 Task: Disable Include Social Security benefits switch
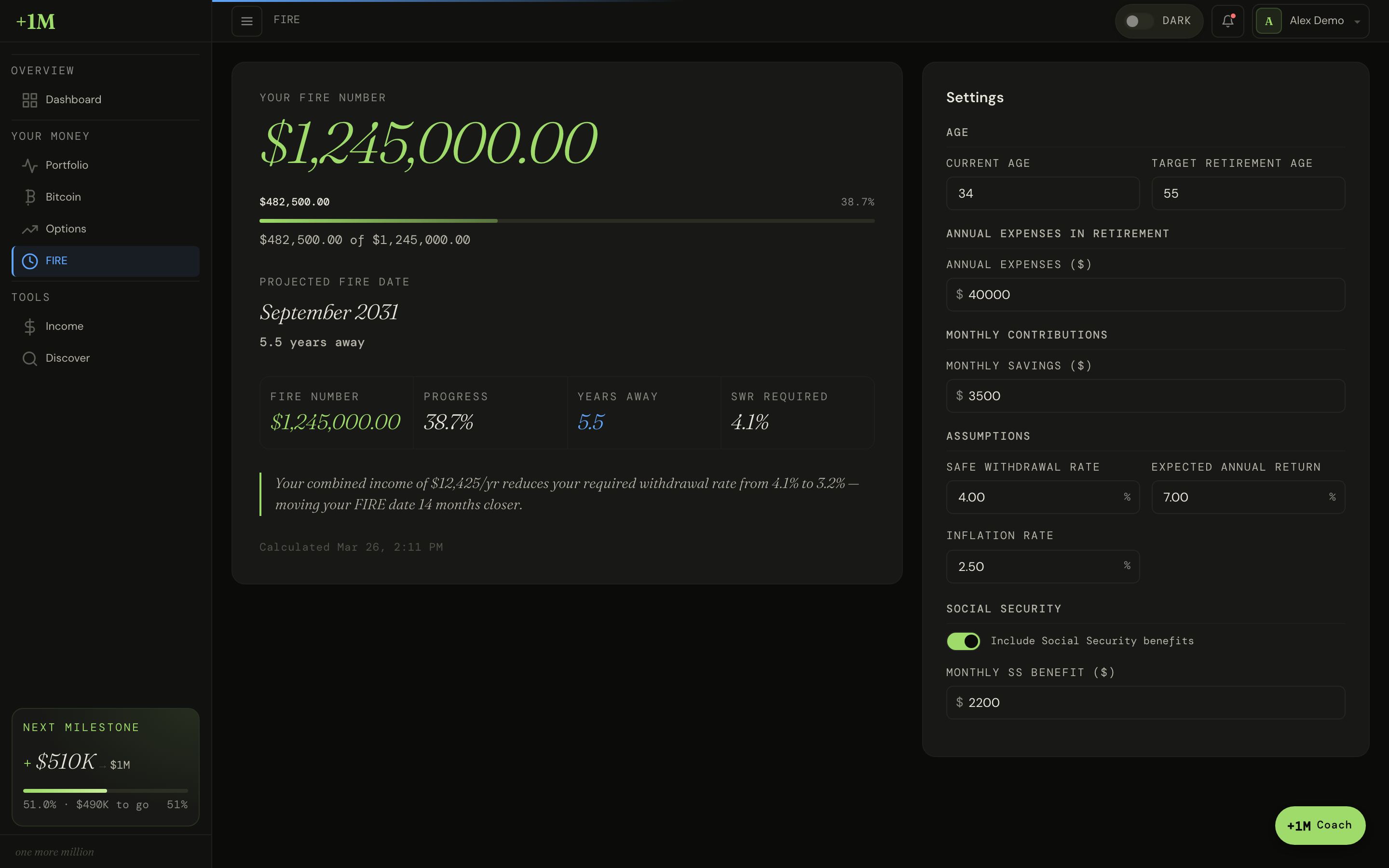[963, 641]
